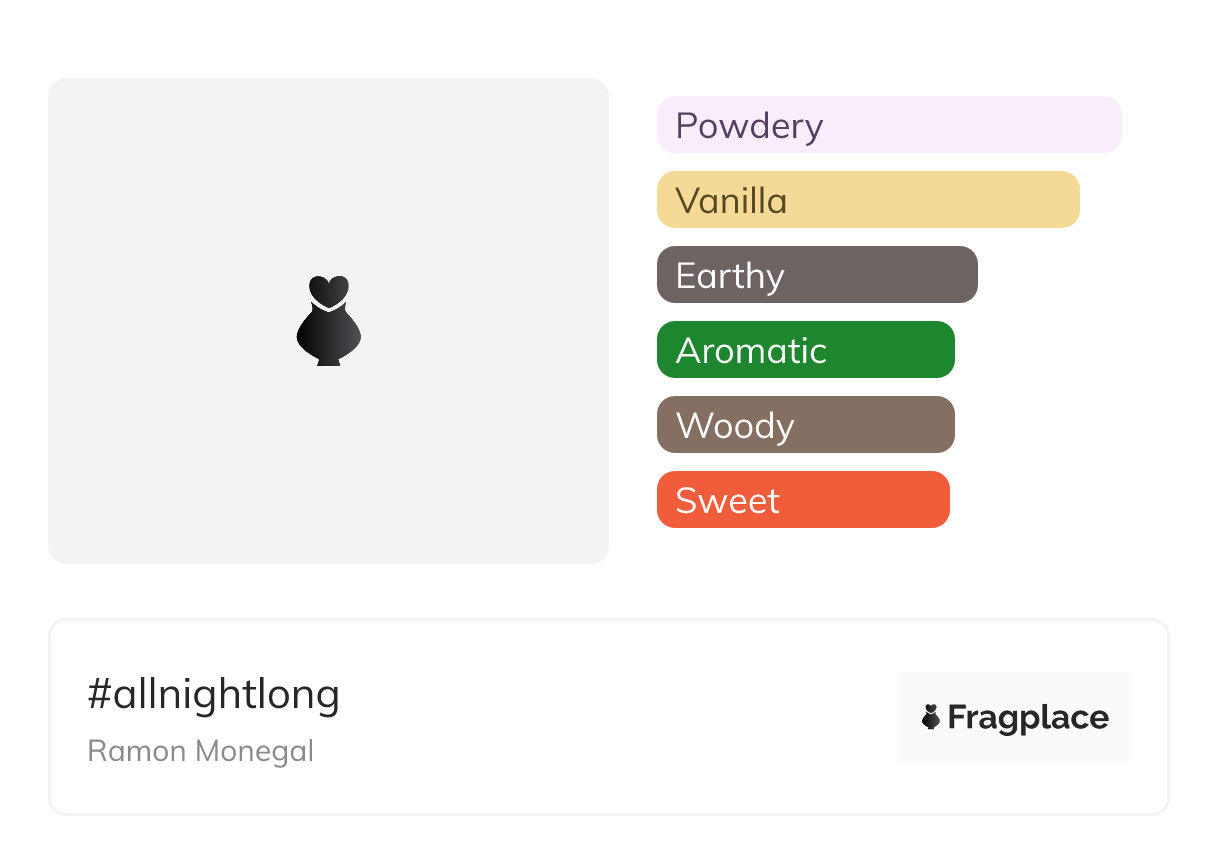Click the "Sweet" text label

(x=727, y=501)
